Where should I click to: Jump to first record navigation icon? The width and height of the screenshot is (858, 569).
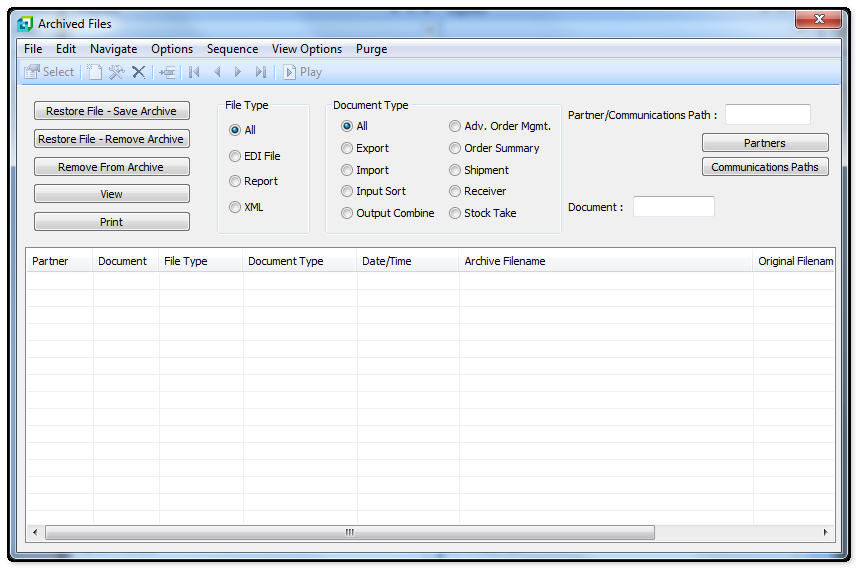pos(194,72)
